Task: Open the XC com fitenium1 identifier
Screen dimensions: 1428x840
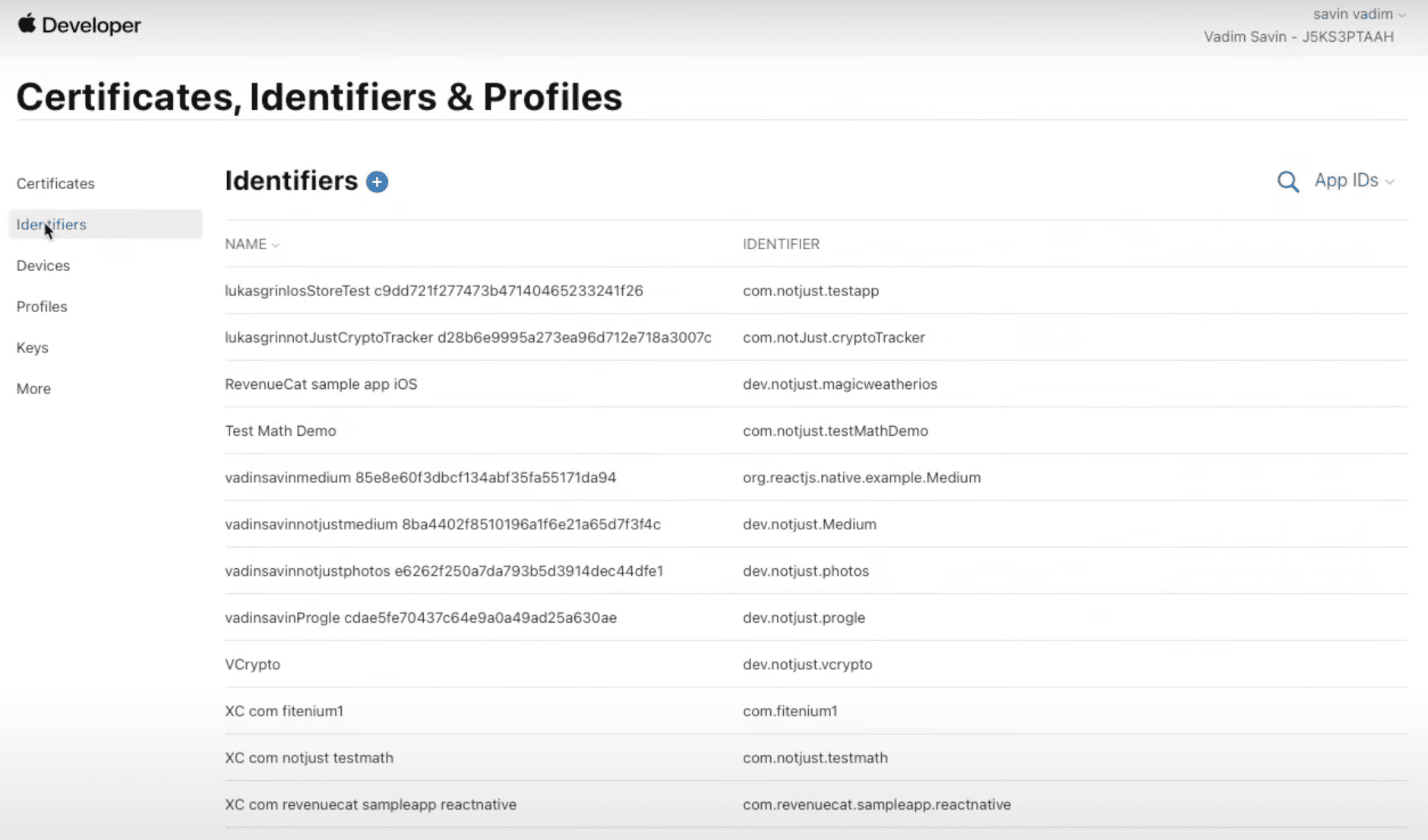Action: (x=284, y=710)
